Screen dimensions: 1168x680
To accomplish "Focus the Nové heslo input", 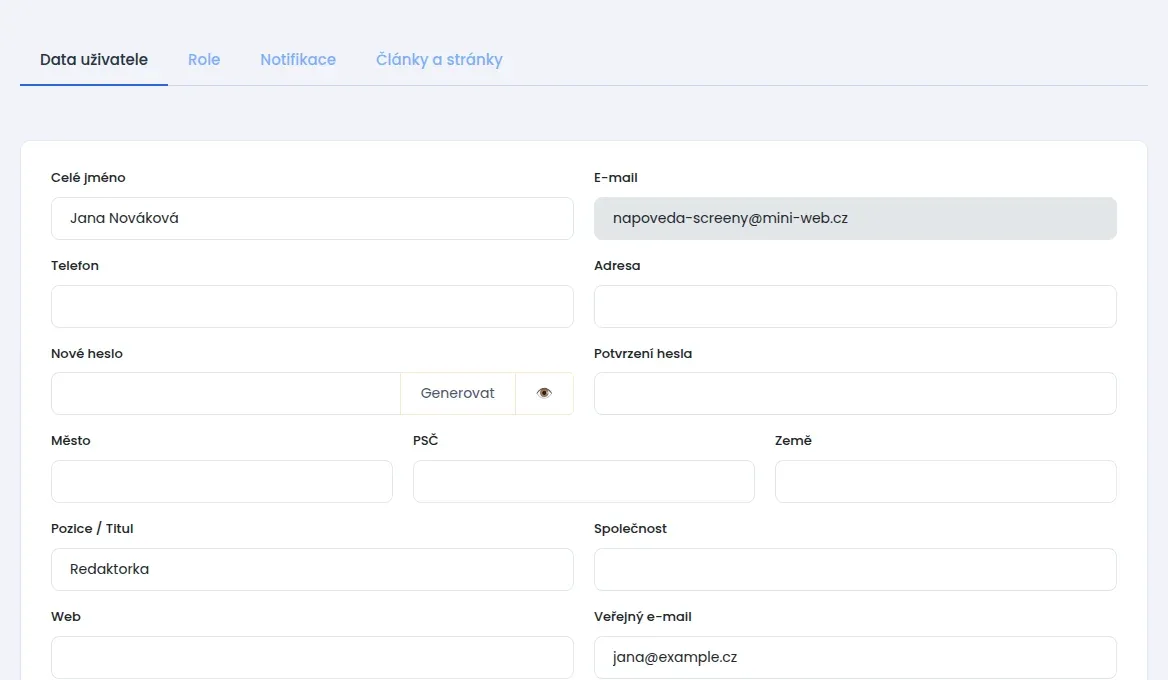I will pyautogui.click(x=226, y=393).
